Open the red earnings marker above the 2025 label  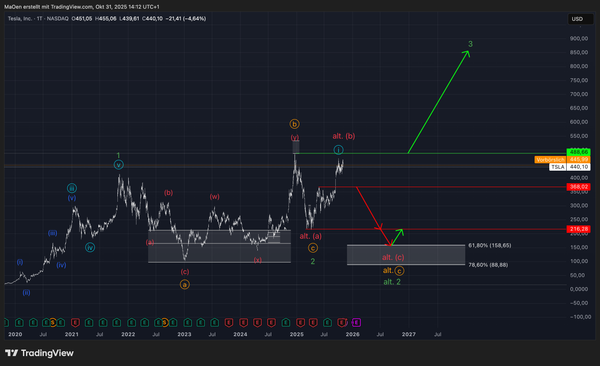(x=300, y=323)
